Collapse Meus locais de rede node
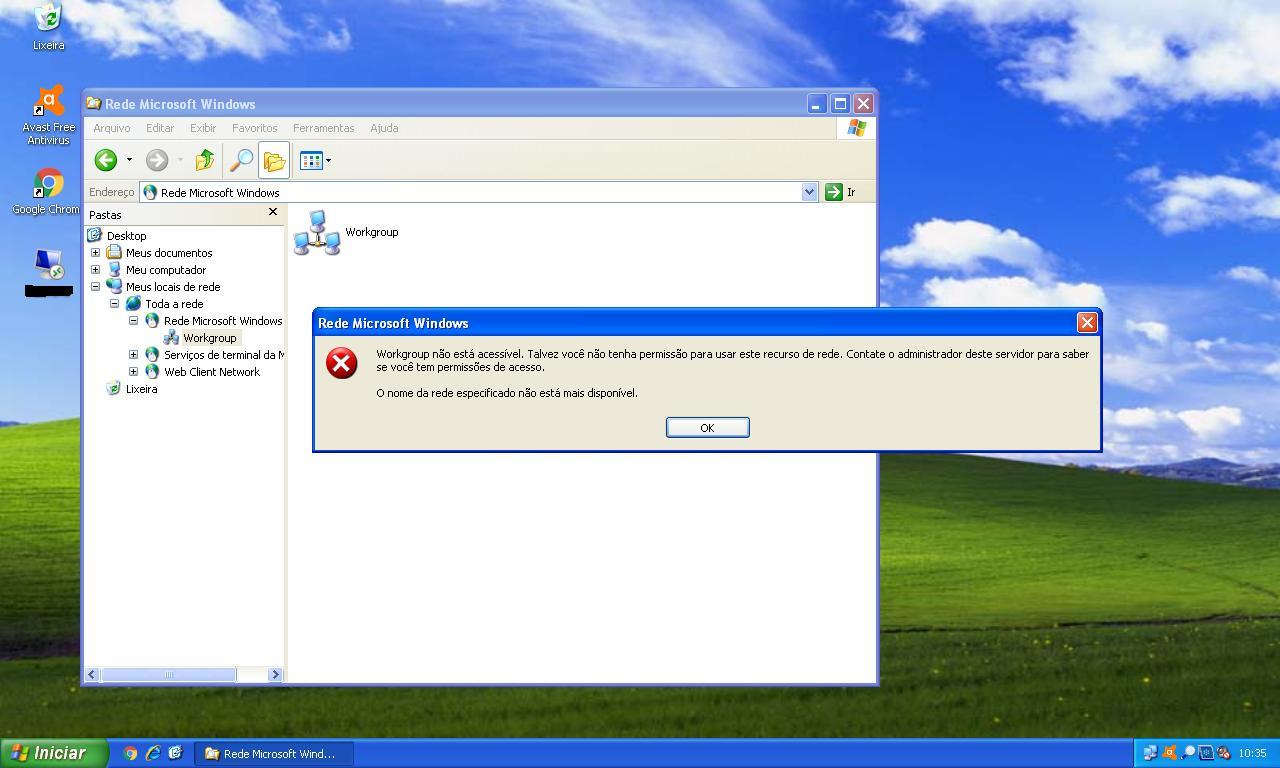The image size is (1280, 768). coord(95,287)
